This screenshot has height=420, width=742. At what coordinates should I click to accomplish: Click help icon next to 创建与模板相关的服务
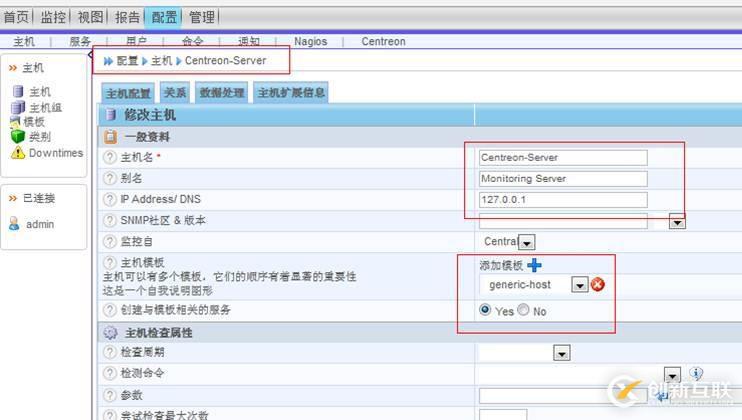tap(110, 310)
